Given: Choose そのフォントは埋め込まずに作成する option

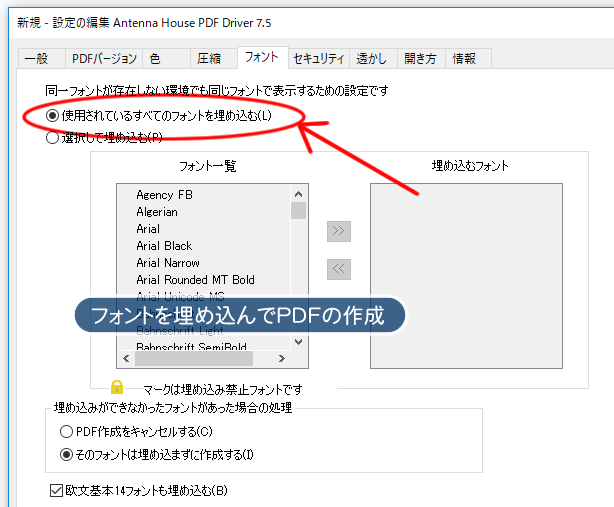Looking at the screenshot, I should [x=157, y=455].
